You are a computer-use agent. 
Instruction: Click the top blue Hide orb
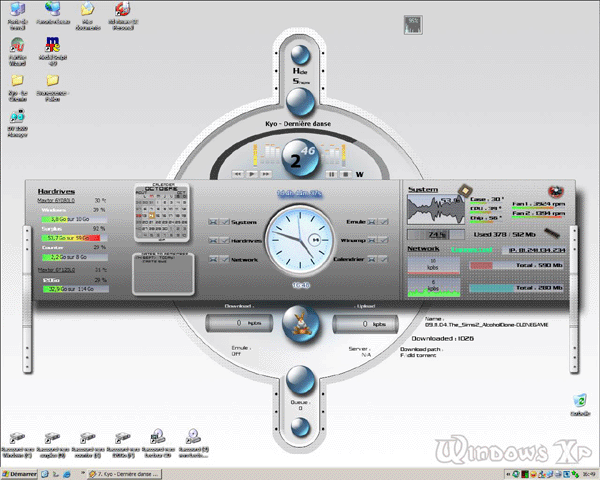299,56
